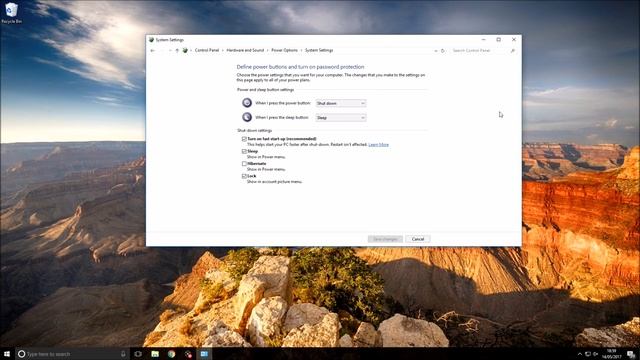Minimize the System Settings window
Viewport: 640px width, 360px height.
[484, 40]
